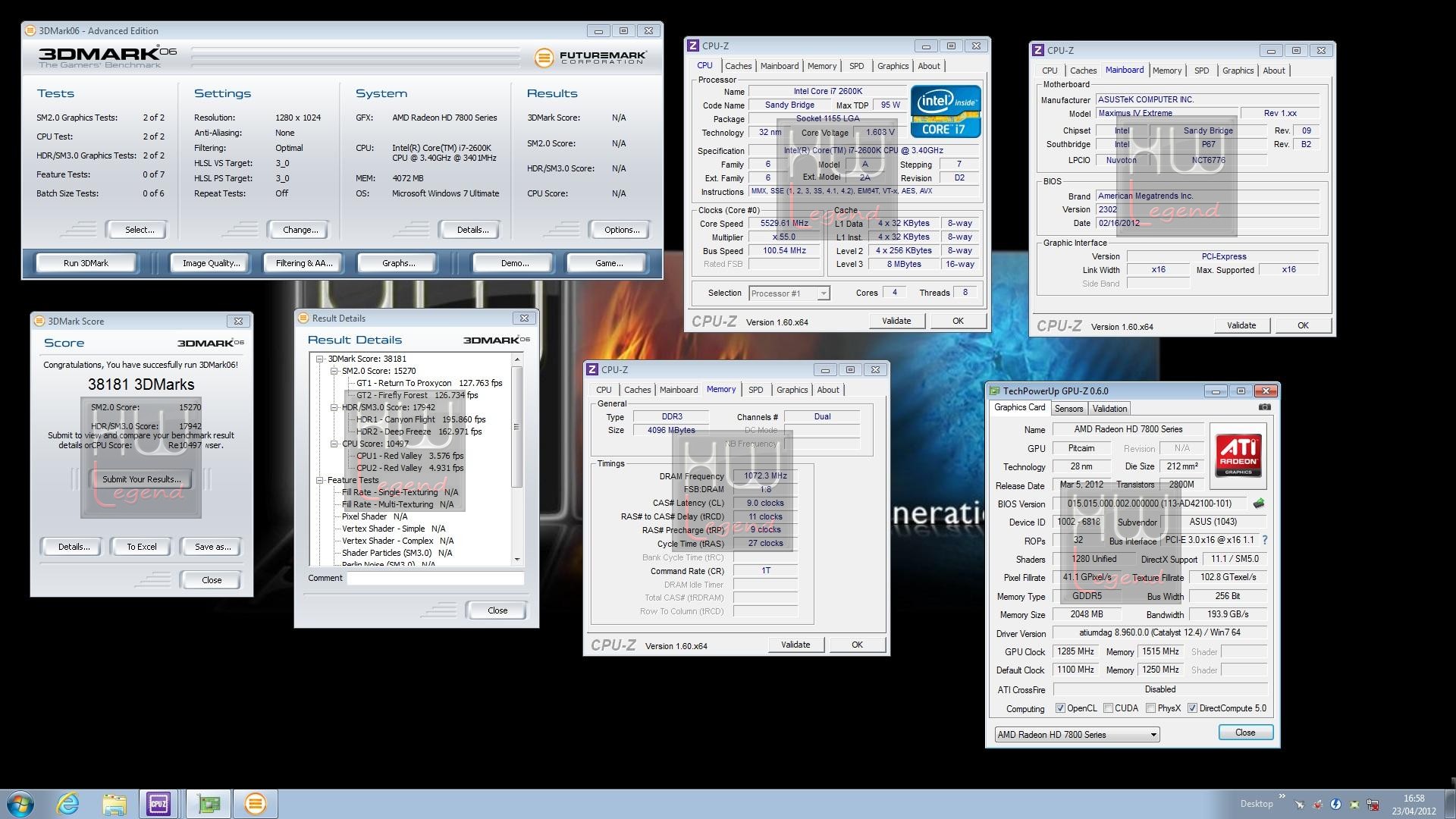The height and width of the screenshot is (819, 1456).
Task: Toggle the CUDA checkbox
Action: coord(1109,708)
